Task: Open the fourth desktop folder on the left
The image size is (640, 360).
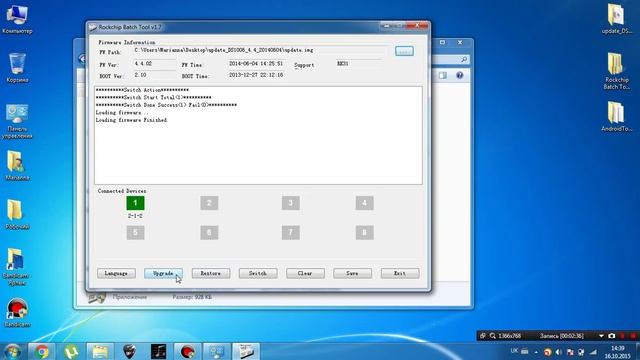Action: 17,214
